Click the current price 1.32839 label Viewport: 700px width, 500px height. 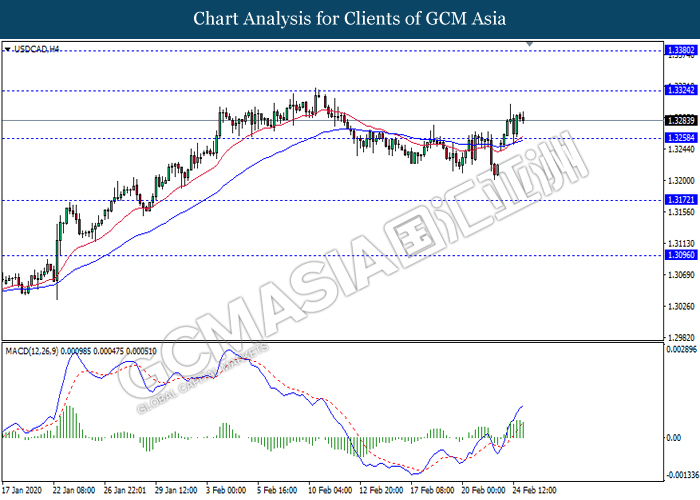[681, 121]
